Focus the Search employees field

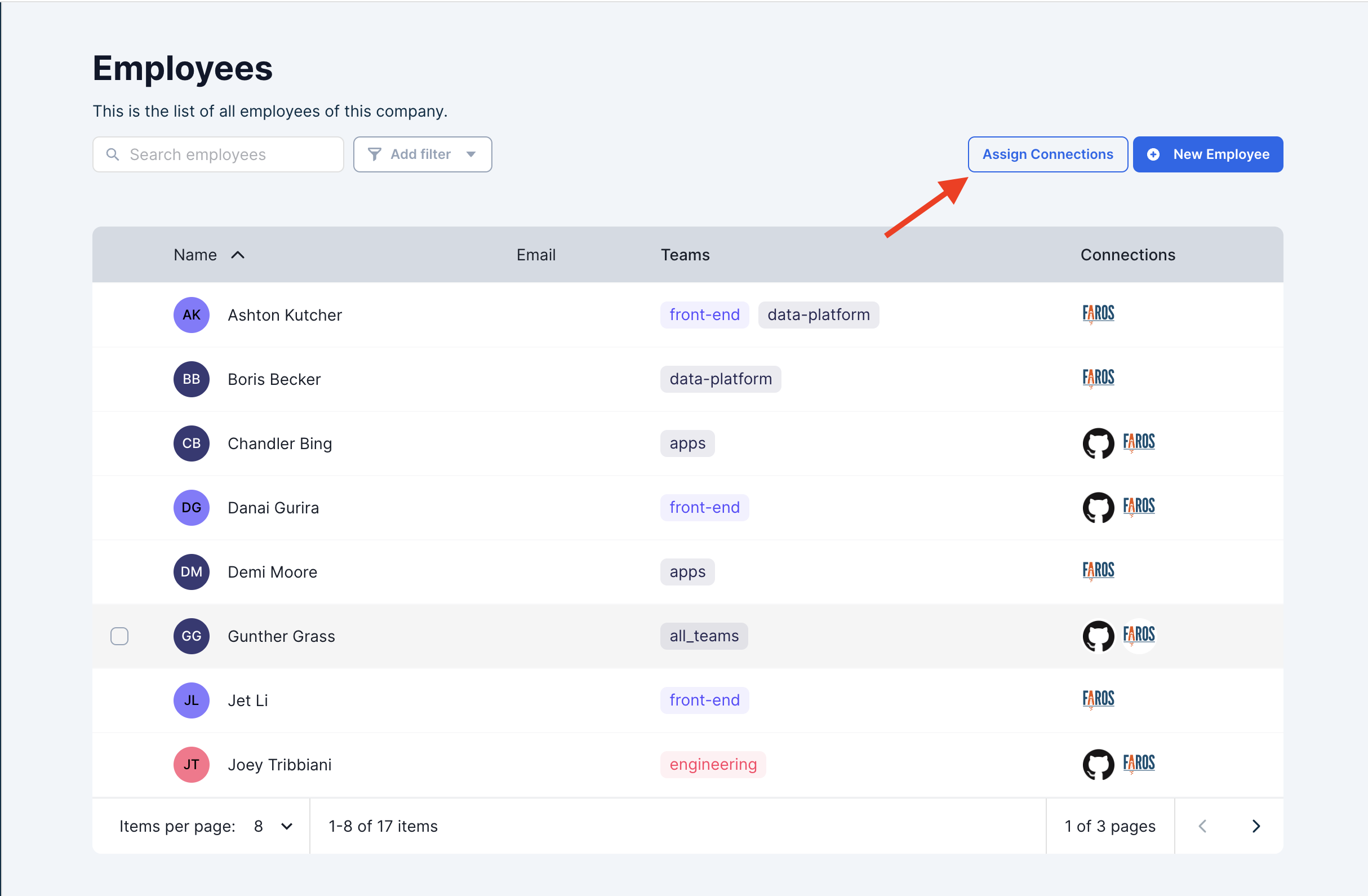(219, 154)
